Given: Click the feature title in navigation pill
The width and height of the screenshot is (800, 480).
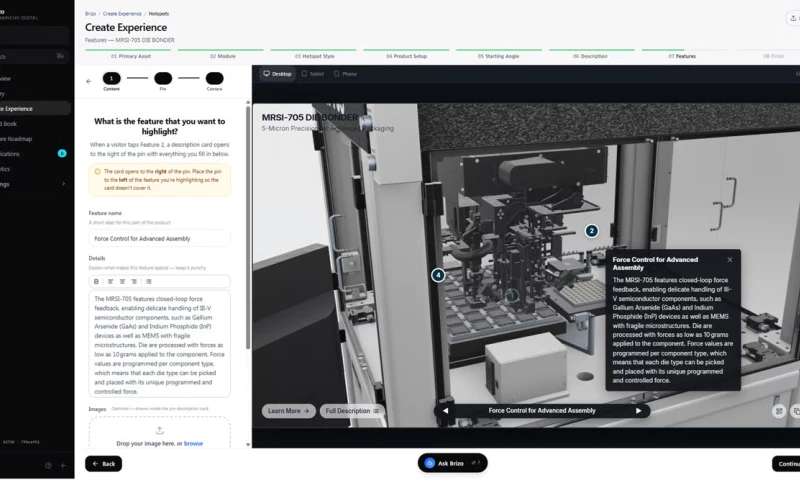Looking at the screenshot, I should (x=542, y=411).
